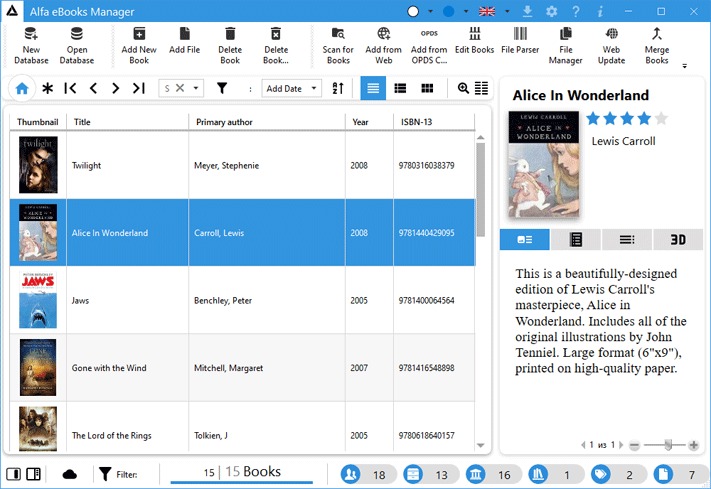This screenshot has height=489, width=711.
Task: Open Add from Web
Action: point(384,46)
